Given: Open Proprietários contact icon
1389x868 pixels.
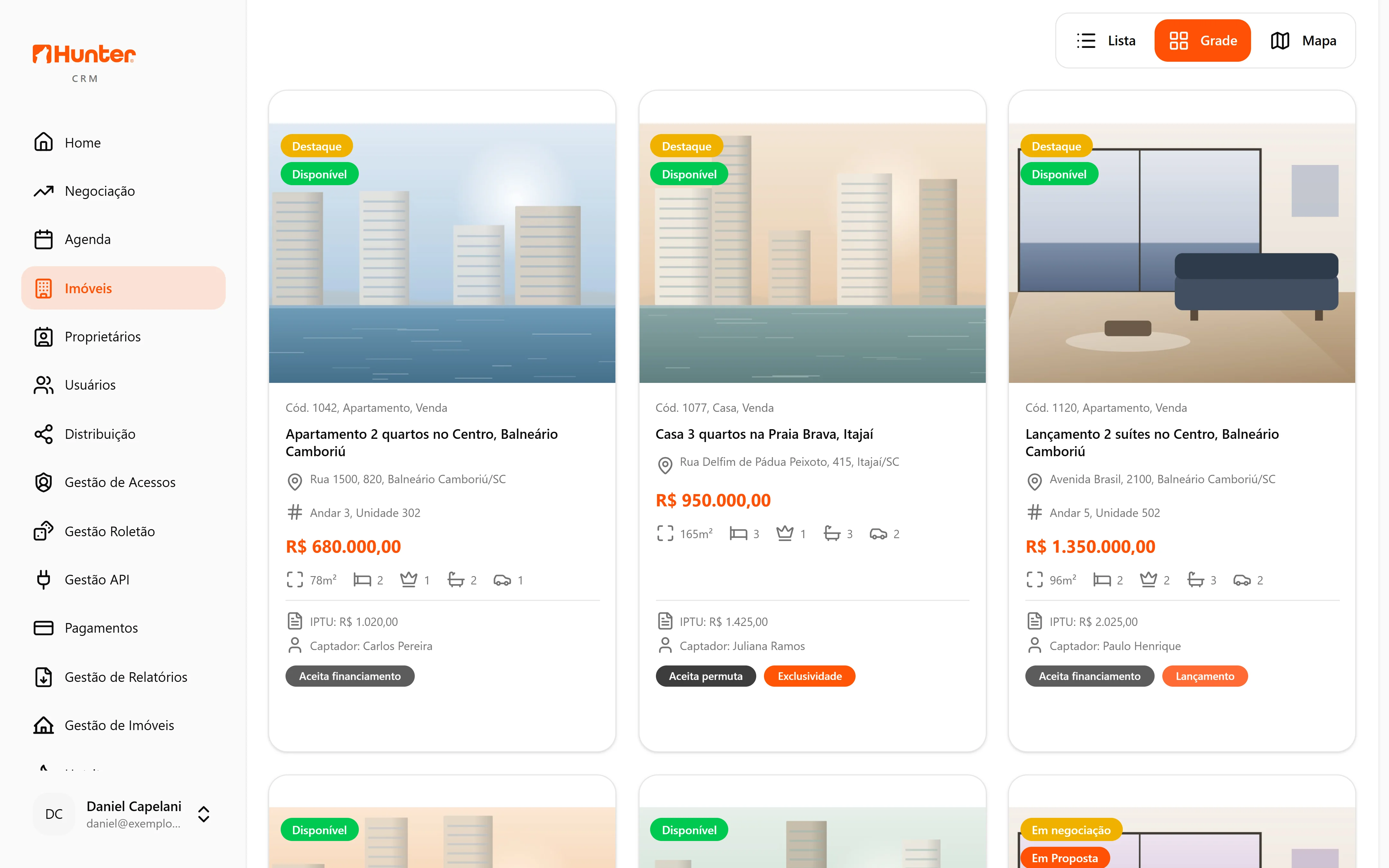Looking at the screenshot, I should click(44, 337).
